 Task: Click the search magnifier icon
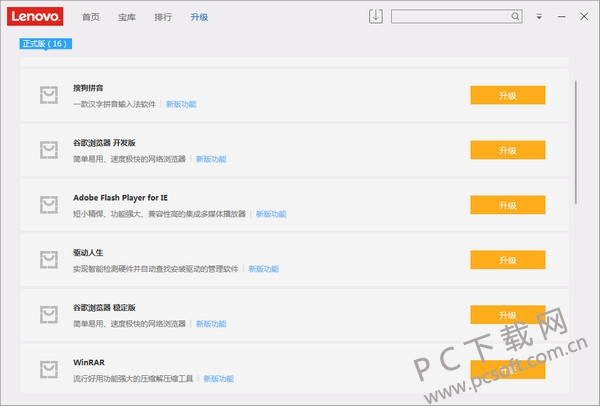(x=515, y=16)
